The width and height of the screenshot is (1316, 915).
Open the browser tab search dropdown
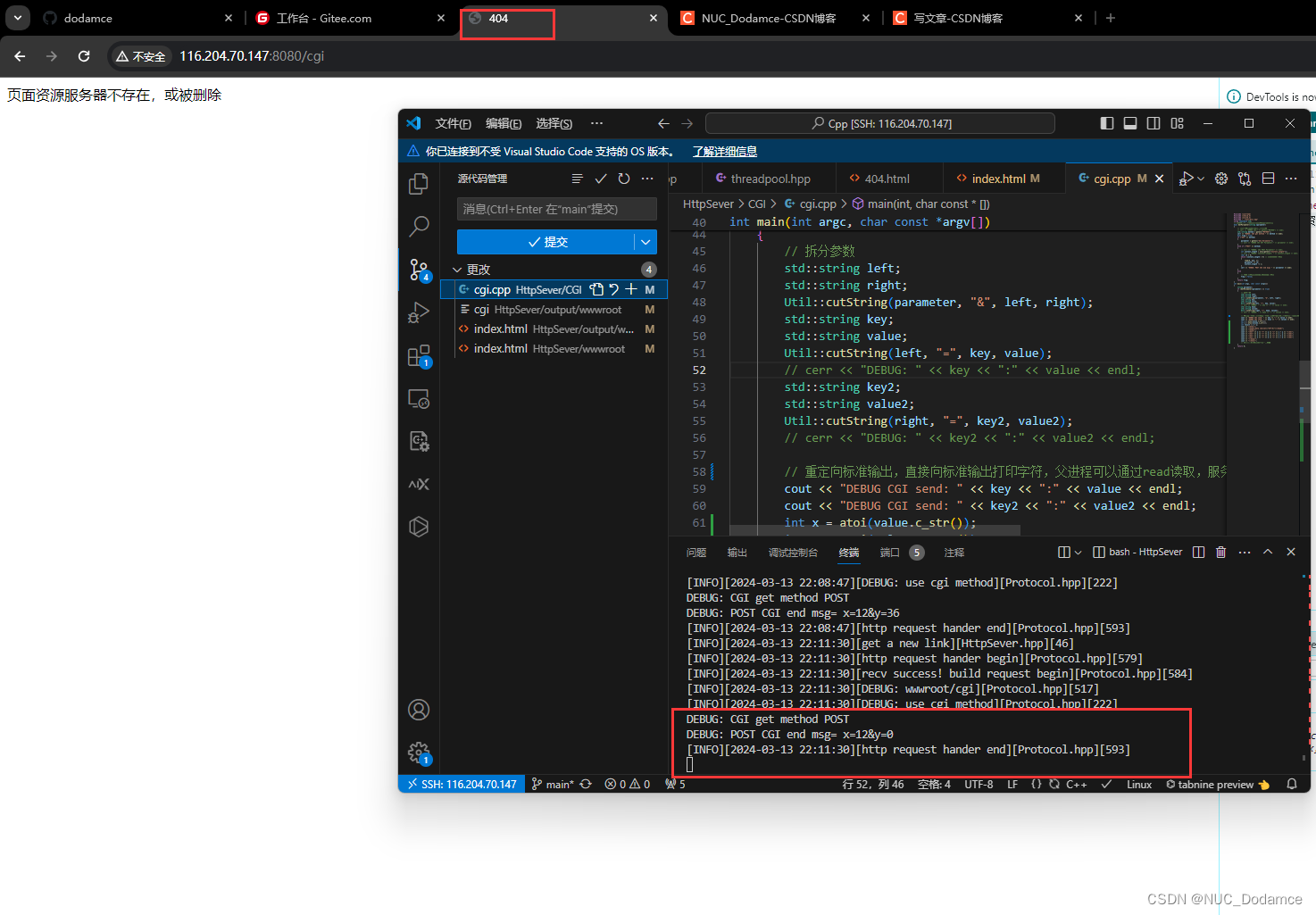pyautogui.click(x=18, y=18)
